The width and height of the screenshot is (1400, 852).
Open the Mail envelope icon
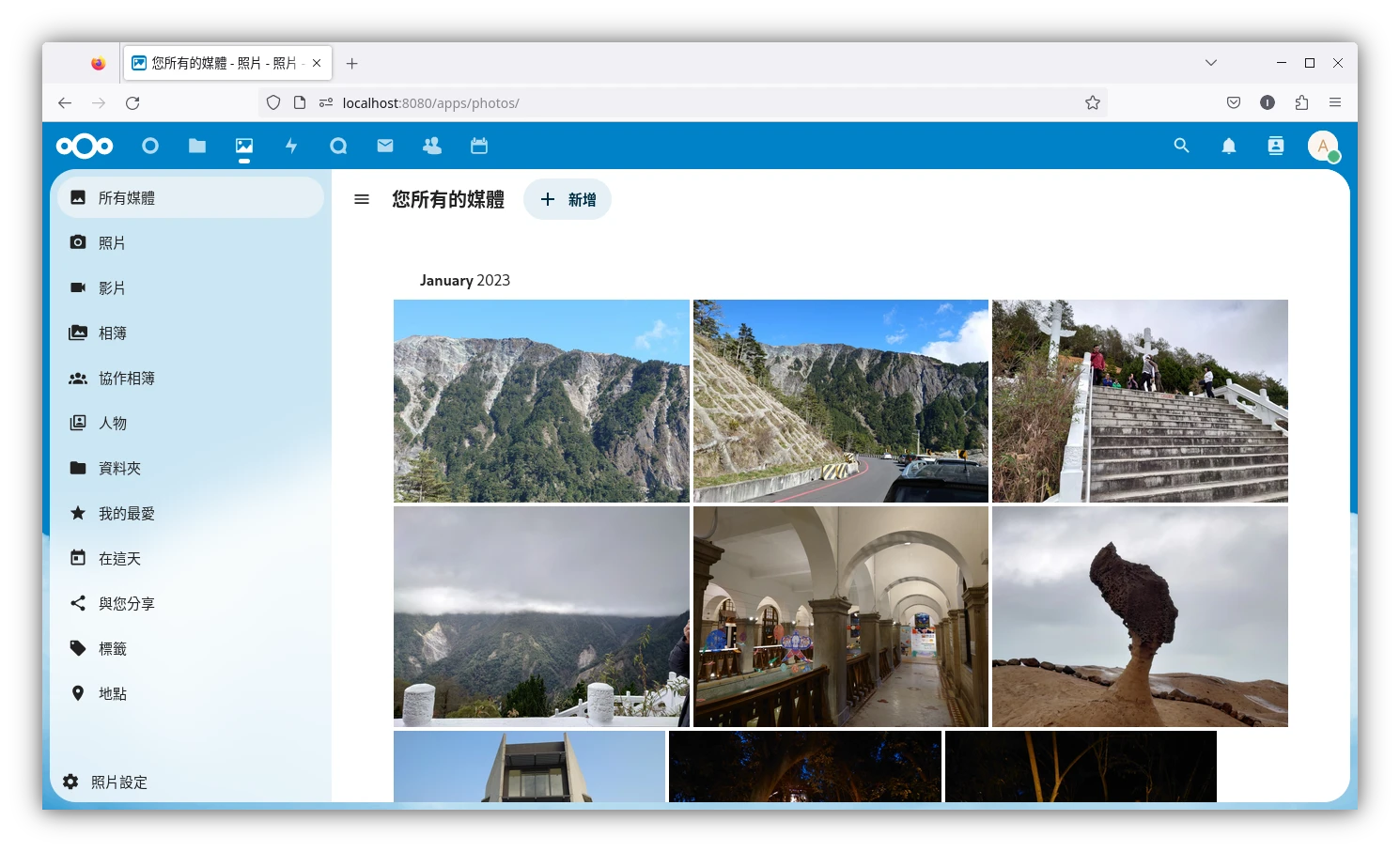click(x=385, y=146)
